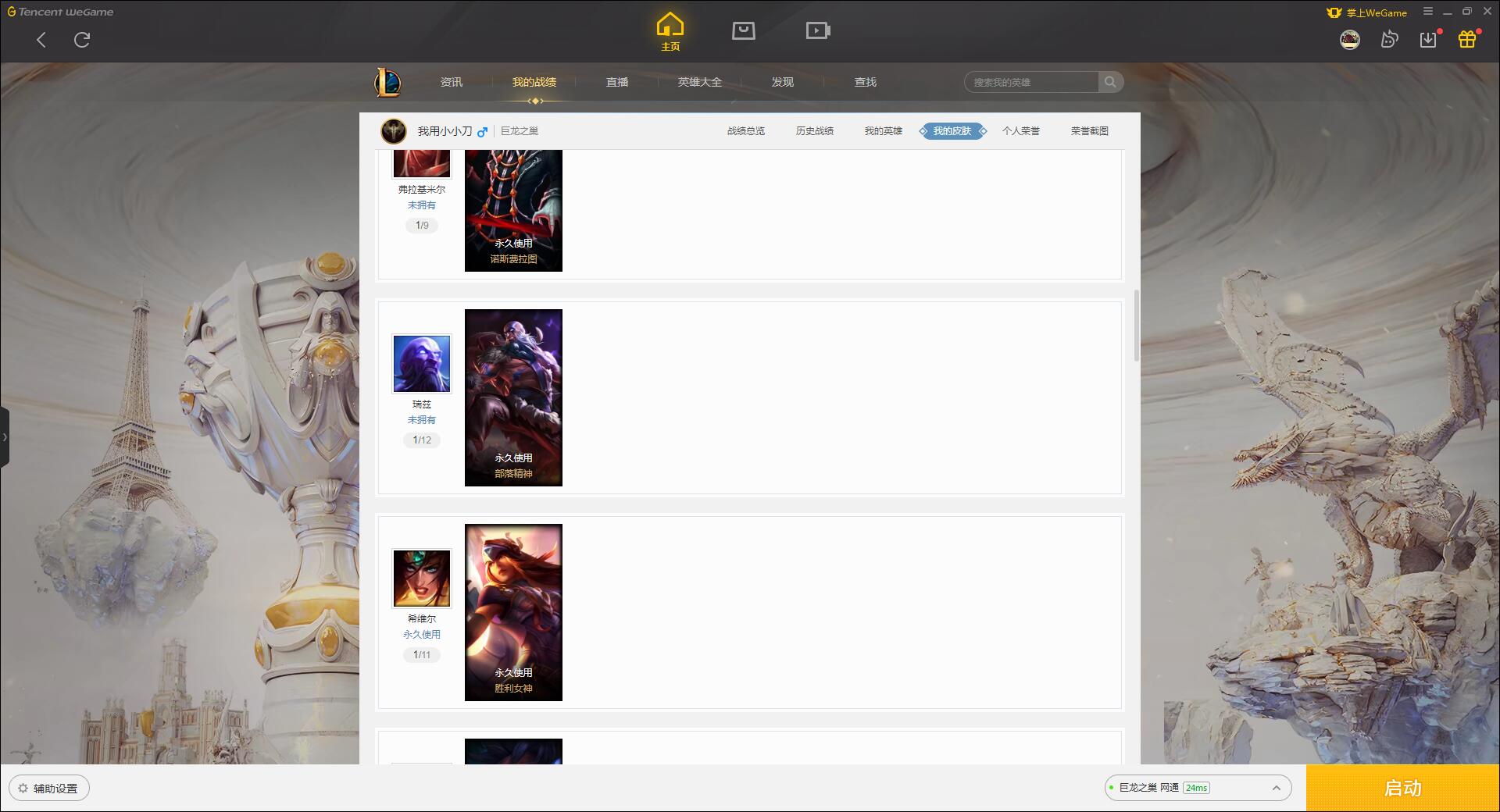Open the gift box icon
The width and height of the screenshot is (1500, 812).
point(1467,39)
